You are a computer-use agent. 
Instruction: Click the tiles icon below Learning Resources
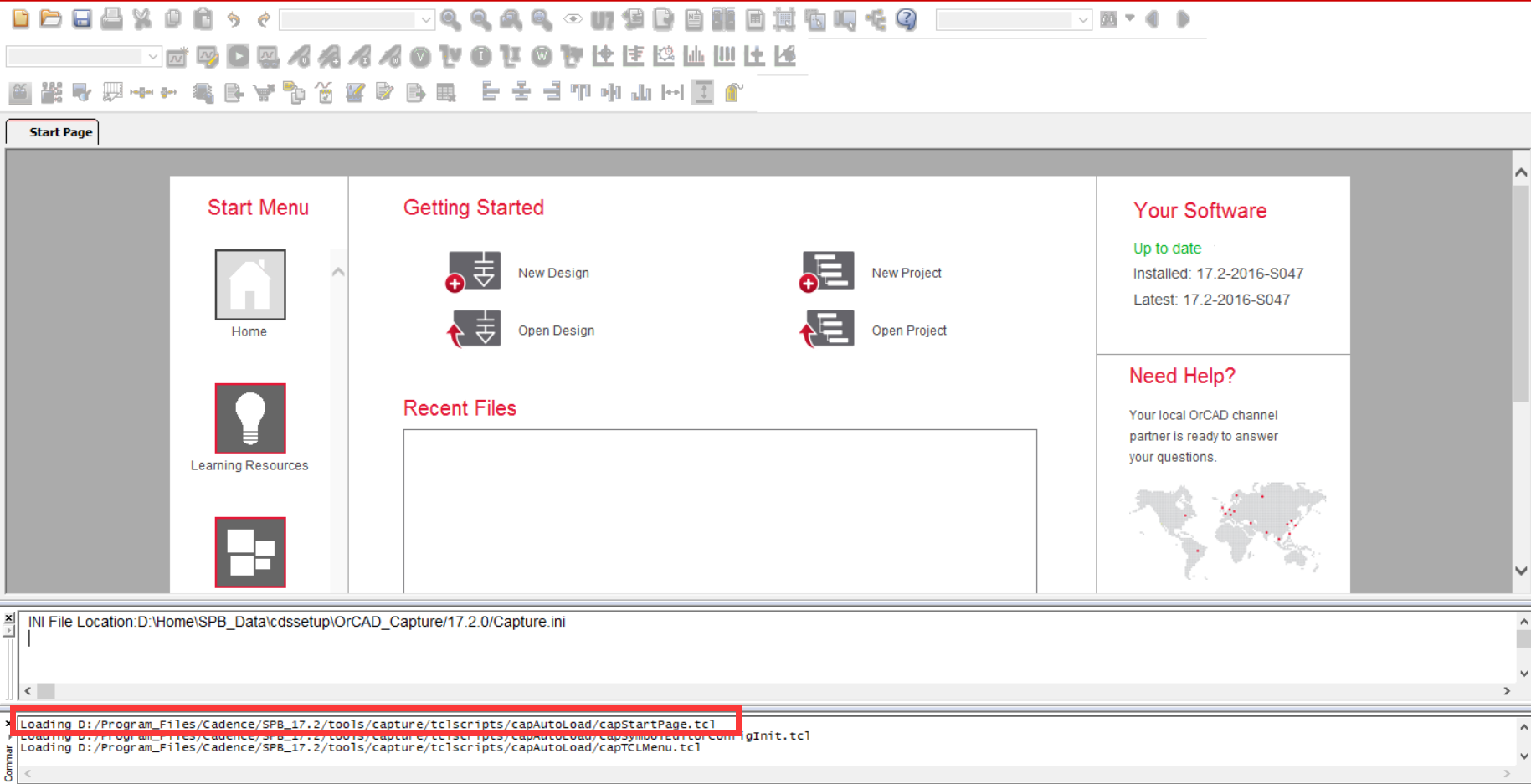[249, 552]
